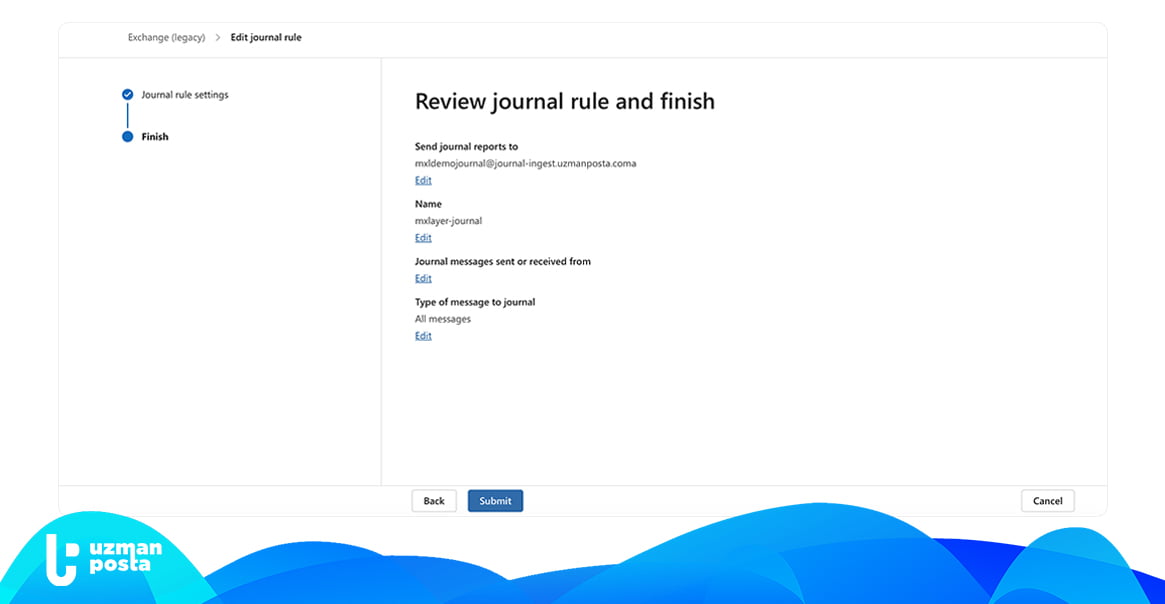Cancel editing the journal rule

(x=1047, y=501)
